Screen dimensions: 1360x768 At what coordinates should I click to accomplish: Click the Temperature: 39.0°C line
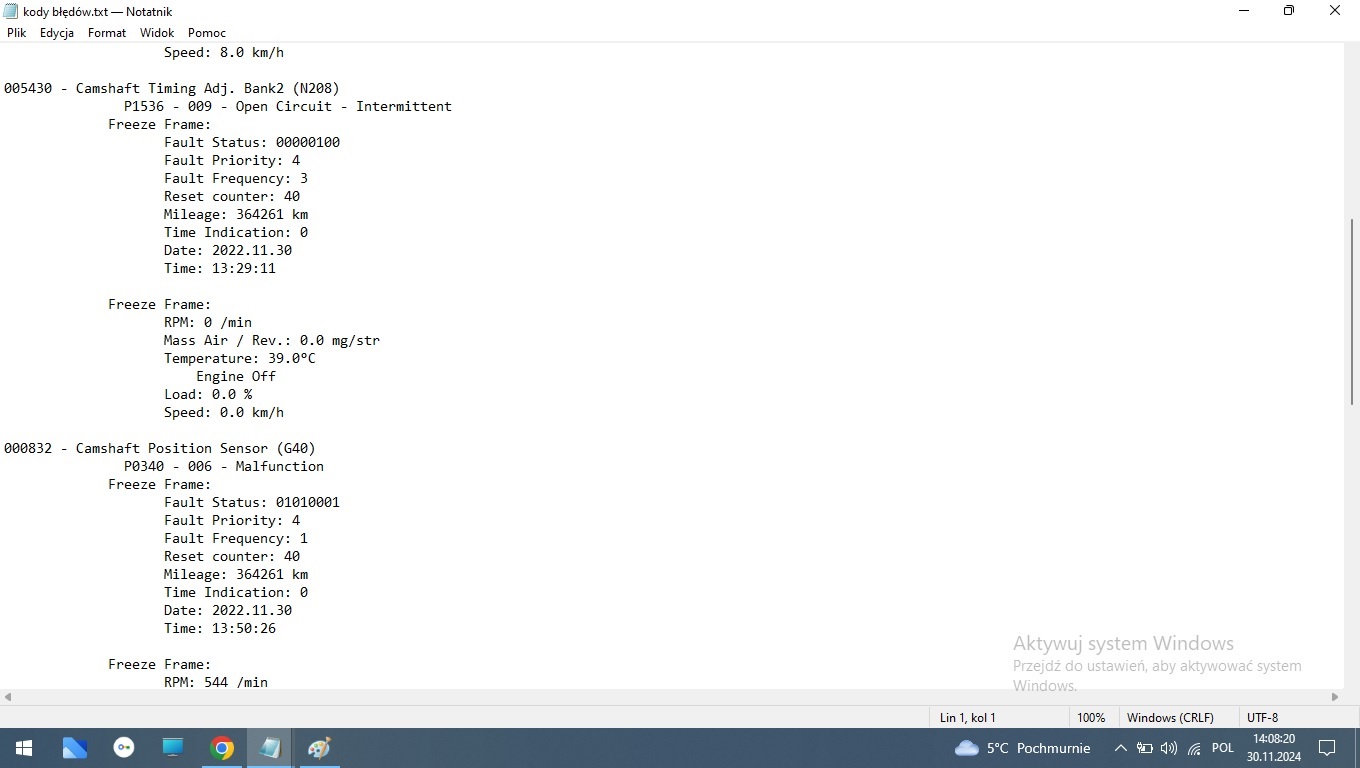pos(240,358)
